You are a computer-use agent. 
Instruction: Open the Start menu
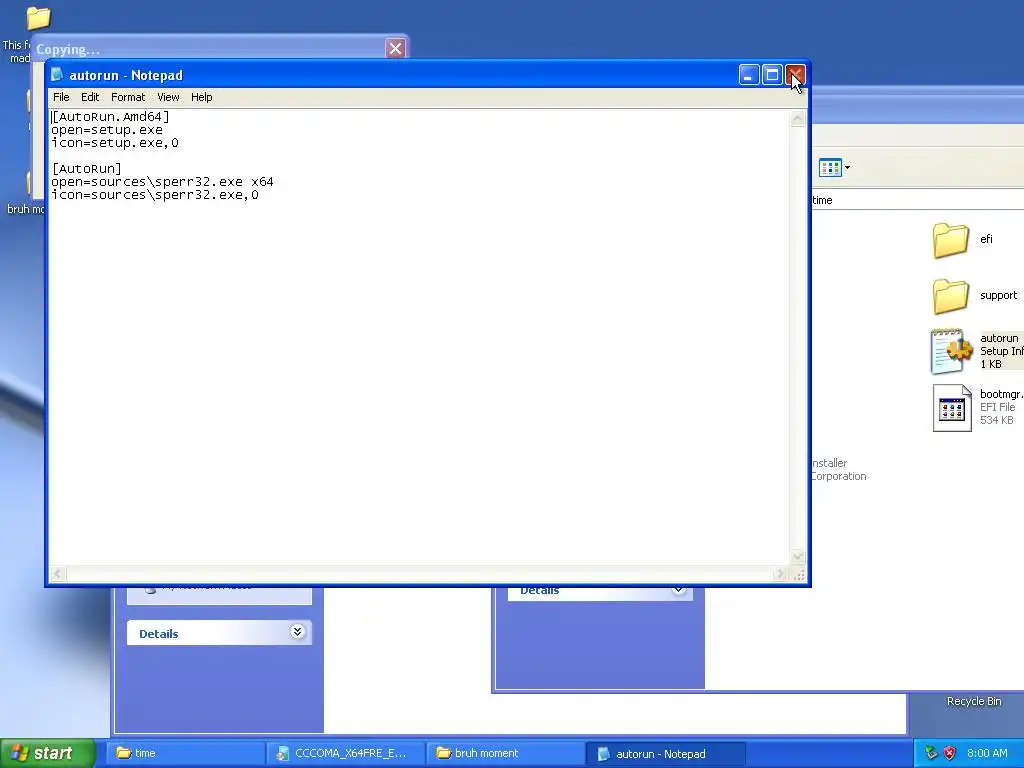coord(47,753)
